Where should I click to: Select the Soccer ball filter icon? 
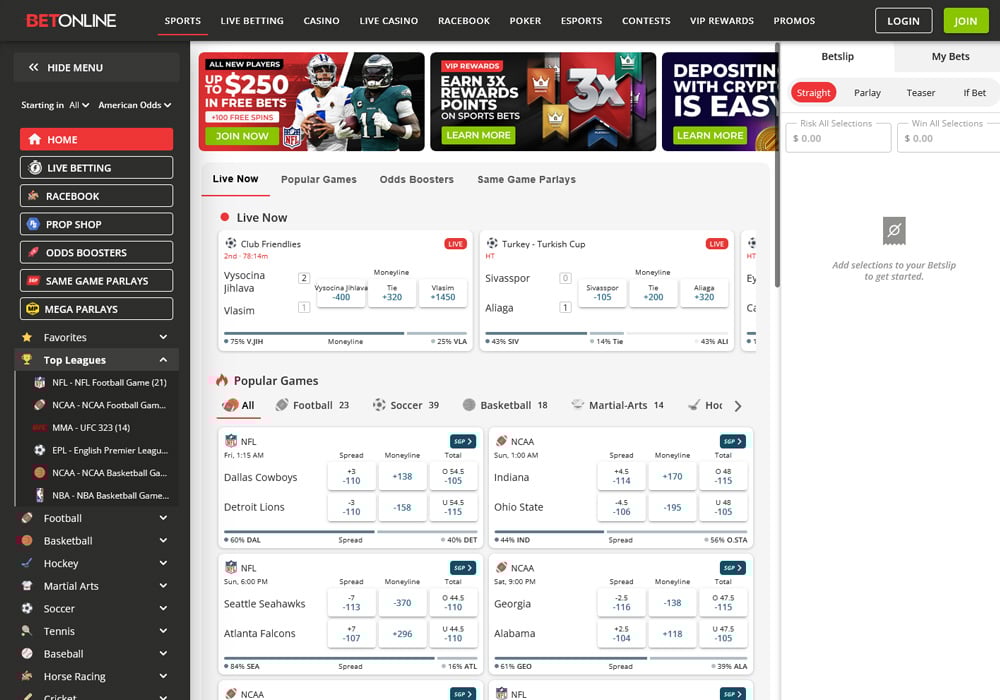point(378,405)
